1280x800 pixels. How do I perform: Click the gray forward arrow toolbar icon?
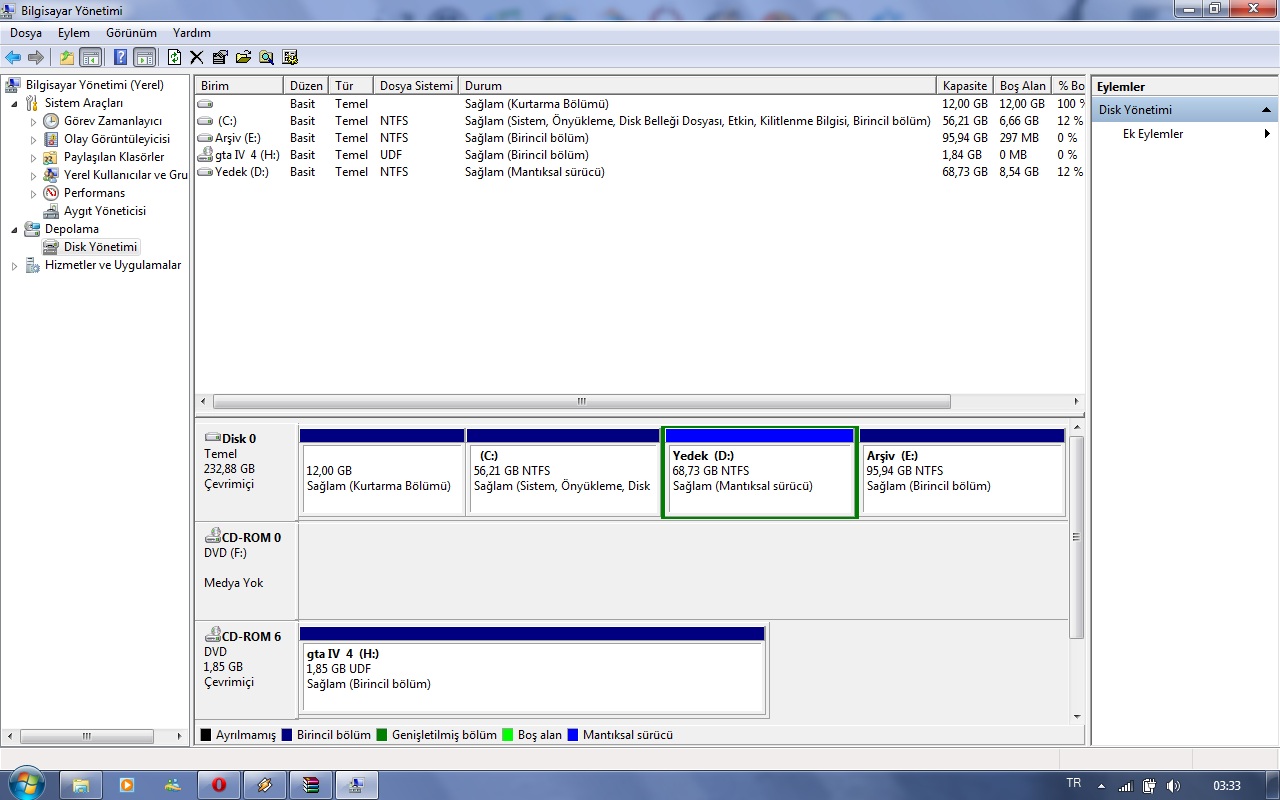[36, 57]
